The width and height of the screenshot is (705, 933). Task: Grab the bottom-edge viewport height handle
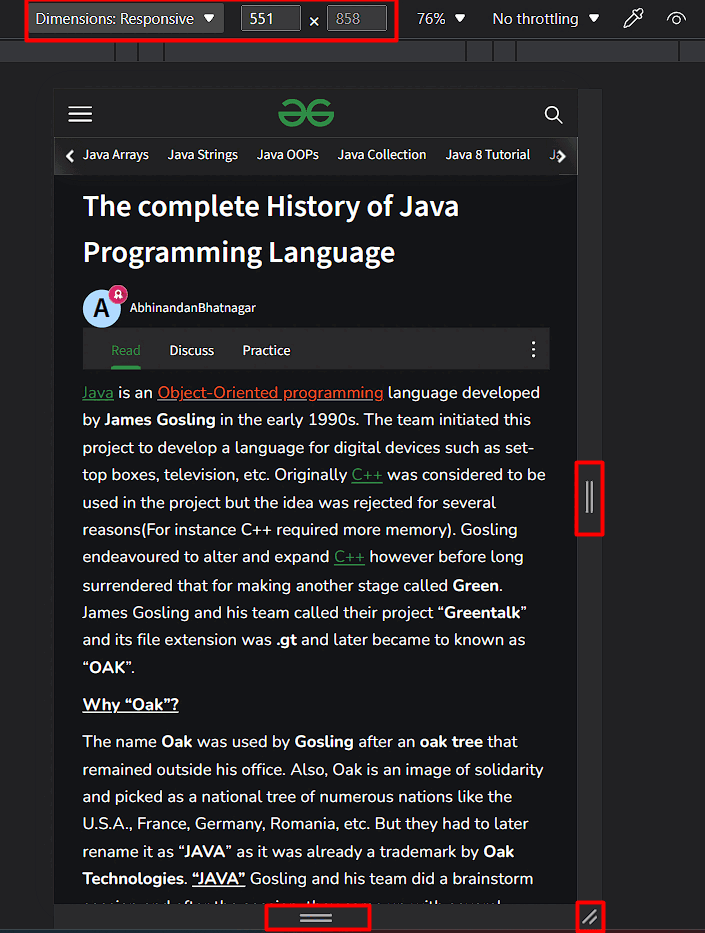point(316,918)
